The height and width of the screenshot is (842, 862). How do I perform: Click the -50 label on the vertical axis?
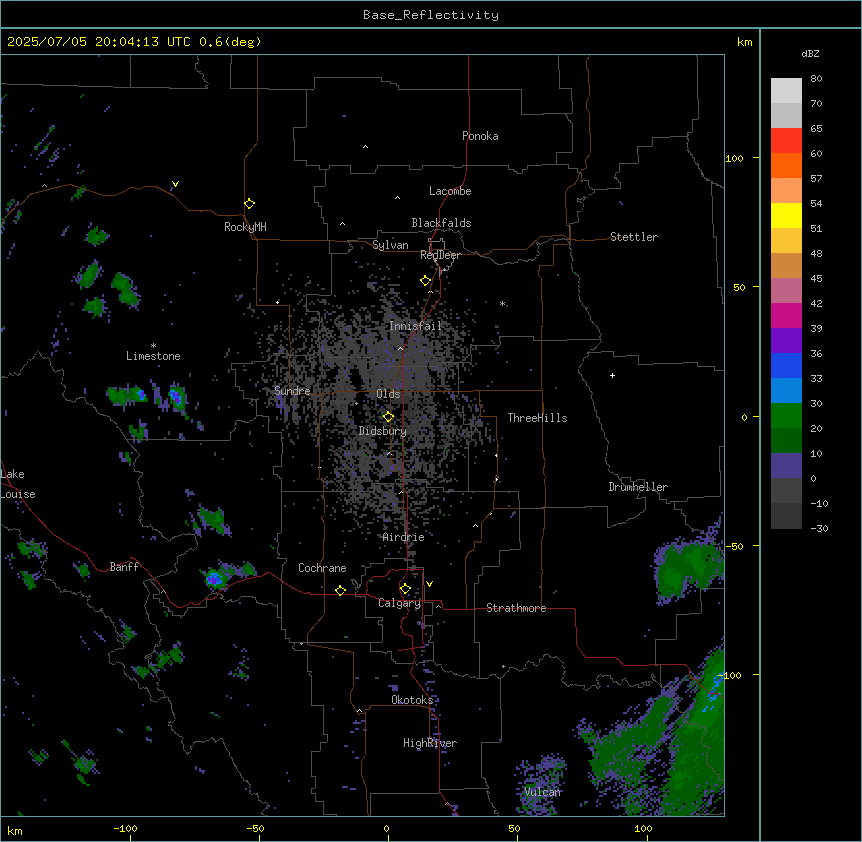(735, 546)
